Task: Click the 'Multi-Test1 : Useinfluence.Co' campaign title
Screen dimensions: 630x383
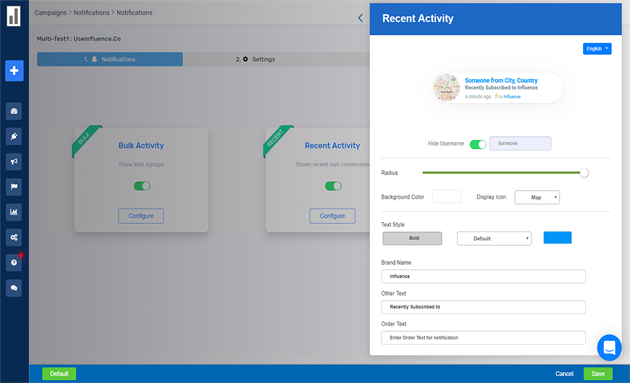Action: (79, 39)
